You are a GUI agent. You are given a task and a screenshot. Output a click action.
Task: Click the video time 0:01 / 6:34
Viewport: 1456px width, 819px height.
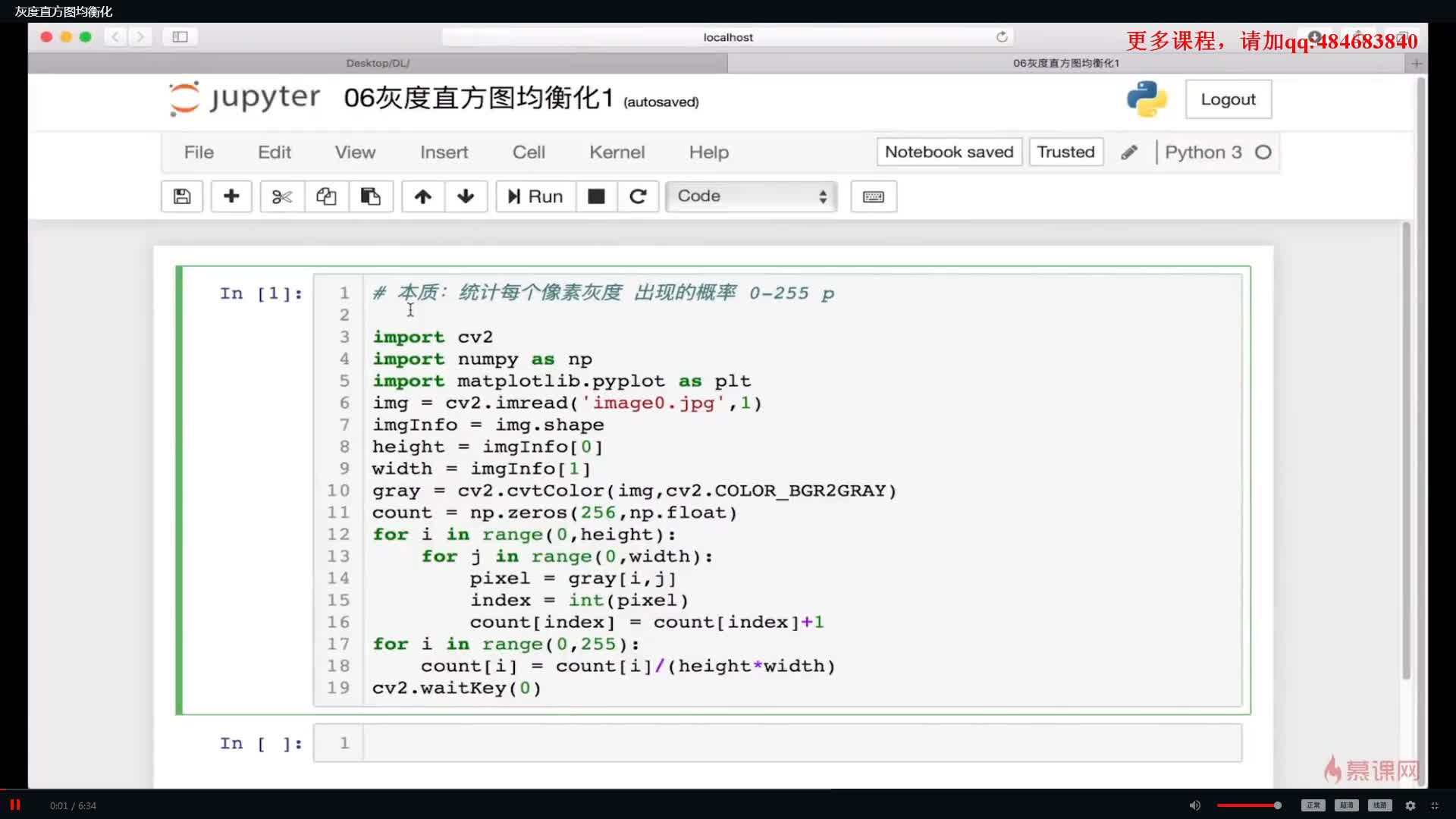(73, 805)
